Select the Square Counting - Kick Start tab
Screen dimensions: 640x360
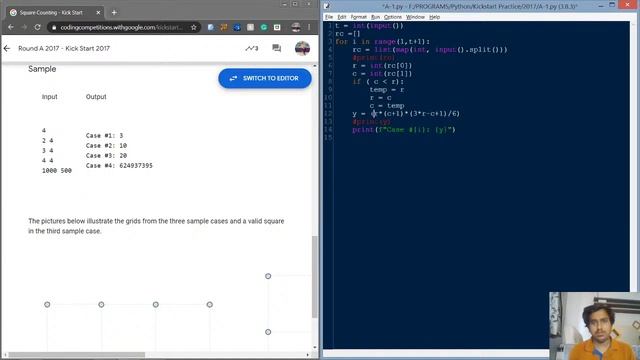coord(56,13)
